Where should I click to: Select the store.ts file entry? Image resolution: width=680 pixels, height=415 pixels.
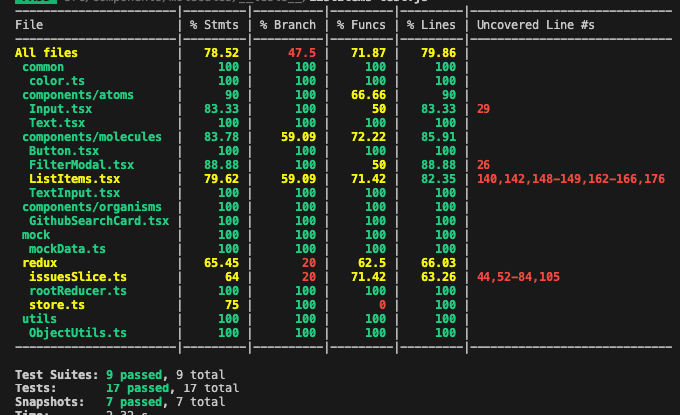point(57,305)
